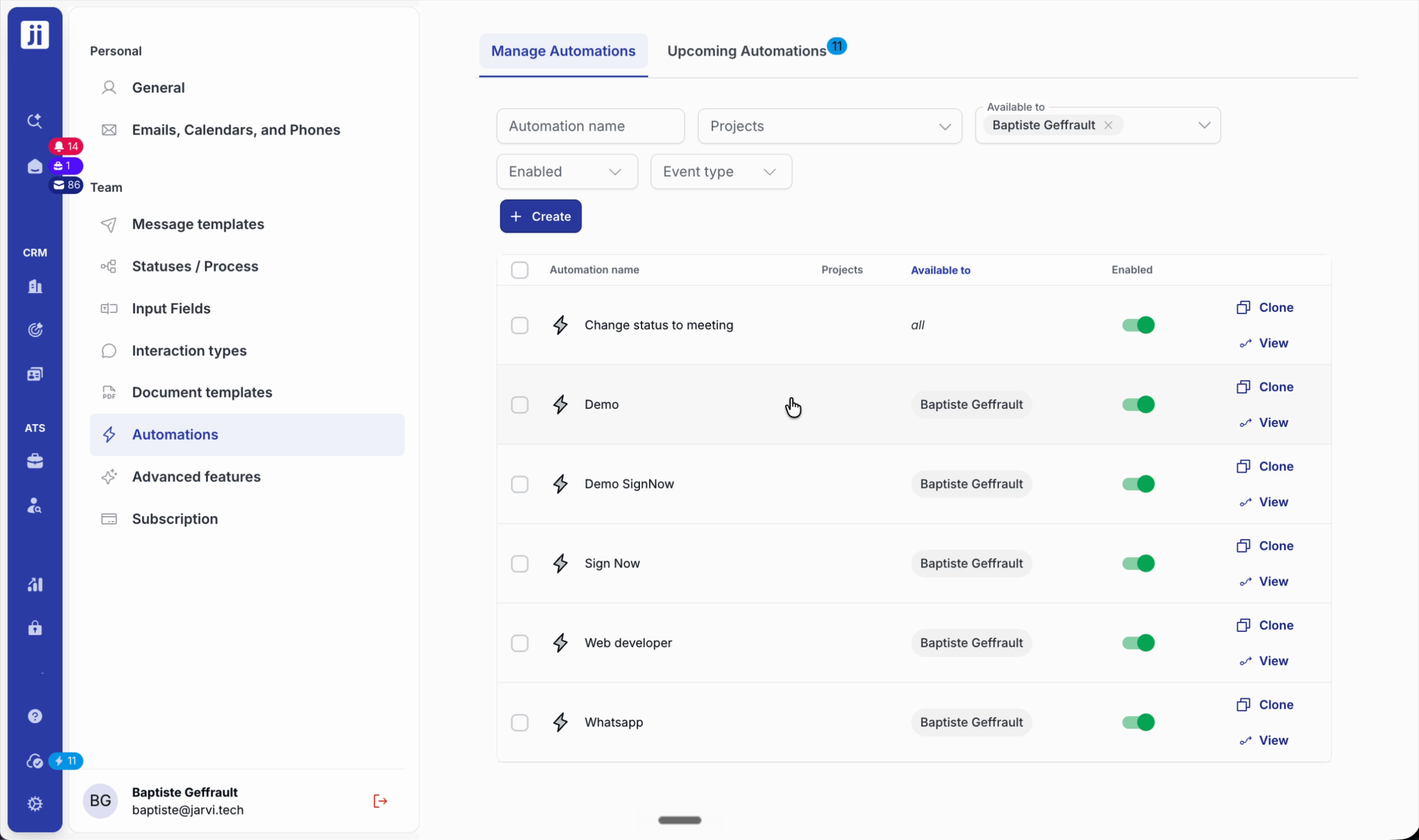Open Advanced features settings
Viewport: 1419px width, 840px height.
(x=247, y=477)
